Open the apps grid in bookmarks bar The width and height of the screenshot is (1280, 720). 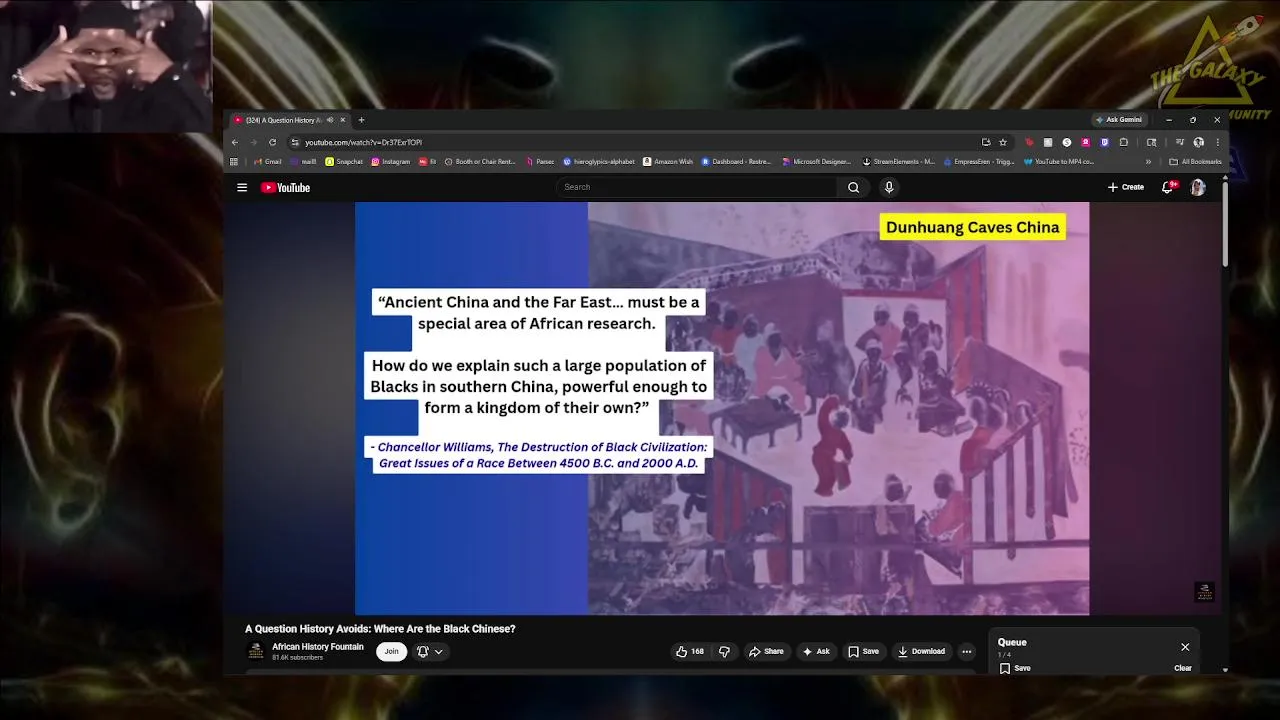coord(234,161)
